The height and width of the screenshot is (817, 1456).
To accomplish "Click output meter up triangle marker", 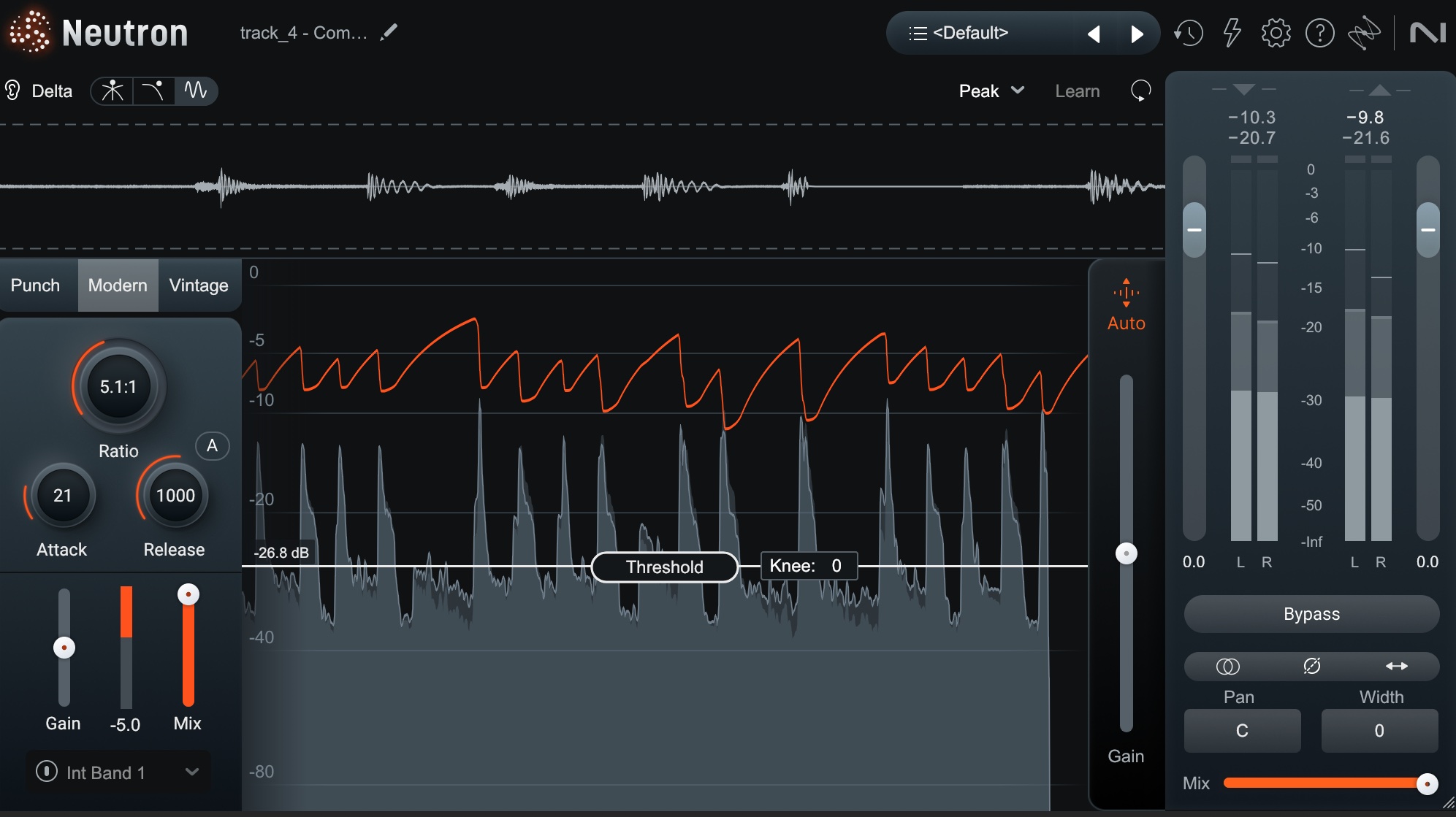I will [x=1379, y=89].
